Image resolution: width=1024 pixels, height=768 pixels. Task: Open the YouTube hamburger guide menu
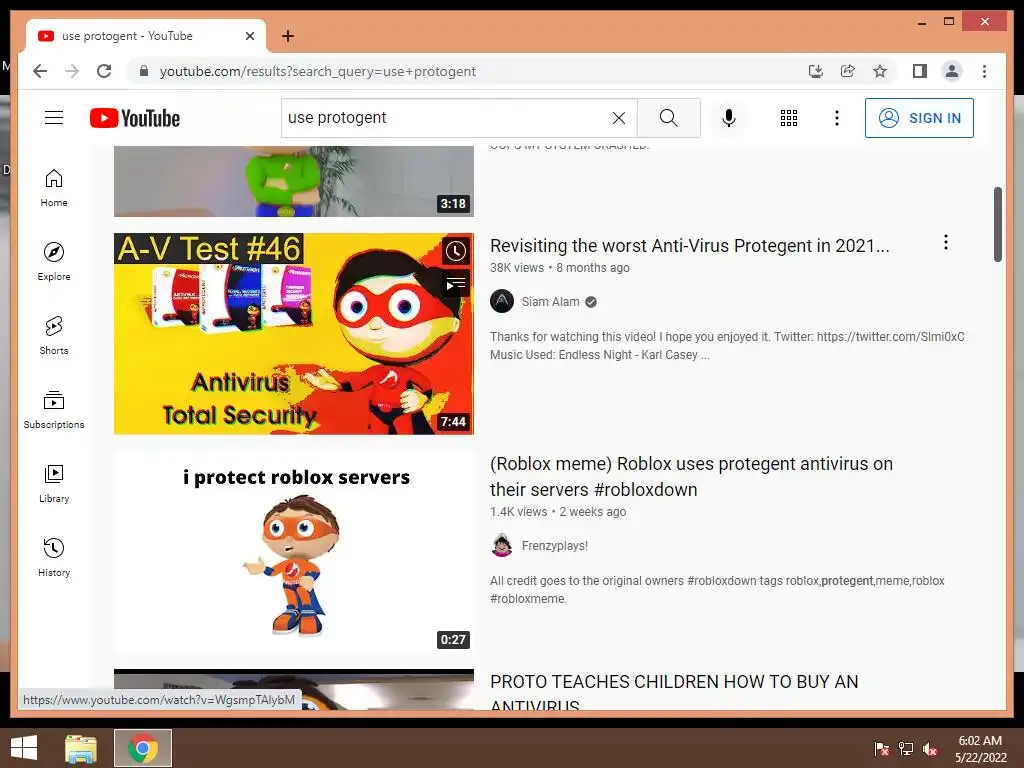[x=54, y=118]
